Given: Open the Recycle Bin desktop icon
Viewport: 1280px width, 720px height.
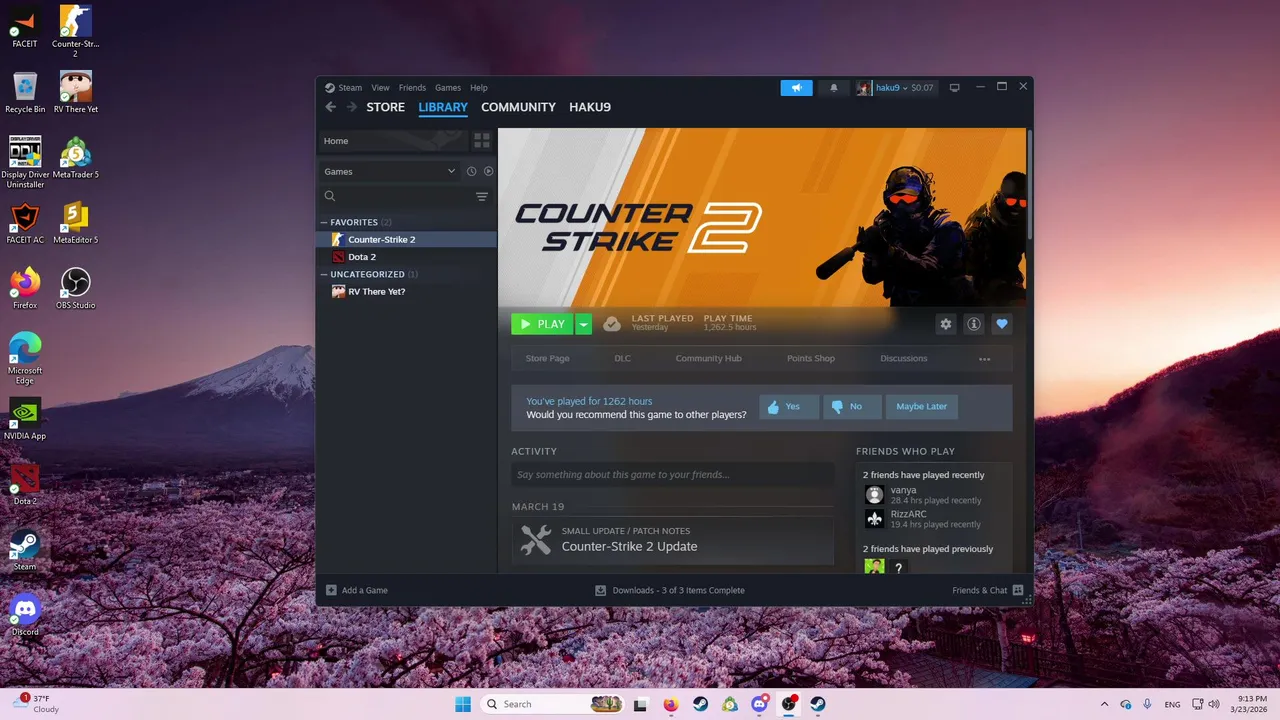Looking at the screenshot, I should click(25, 92).
